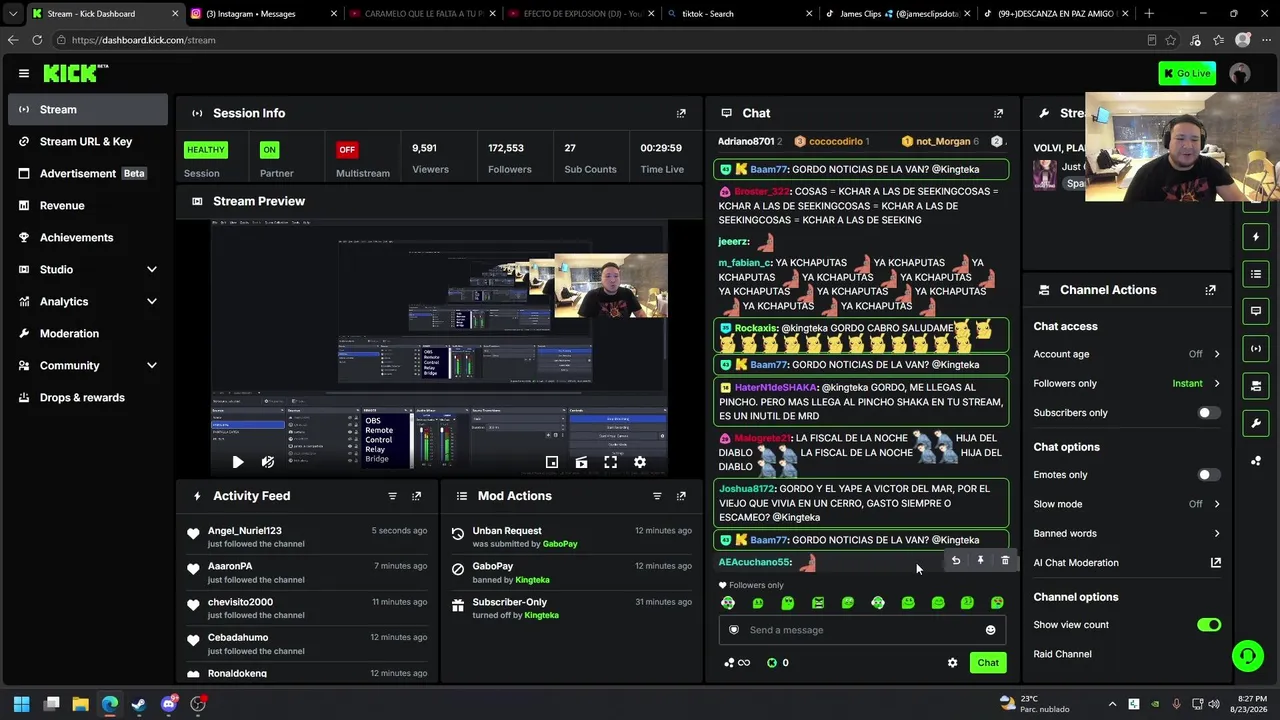Open the Banned words list

click(x=1127, y=533)
